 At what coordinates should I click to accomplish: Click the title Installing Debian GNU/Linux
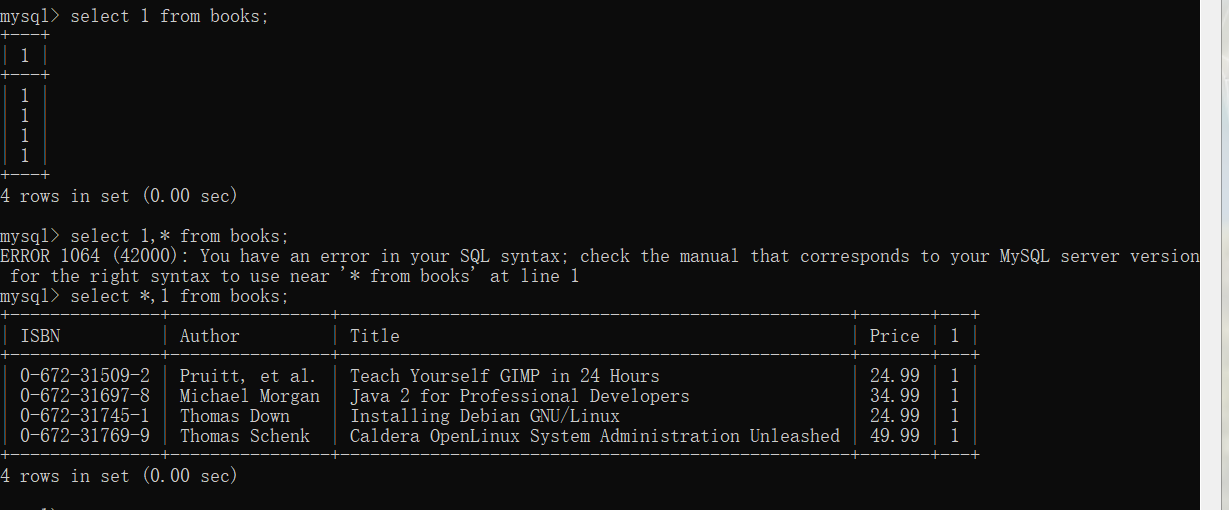pos(484,416)
